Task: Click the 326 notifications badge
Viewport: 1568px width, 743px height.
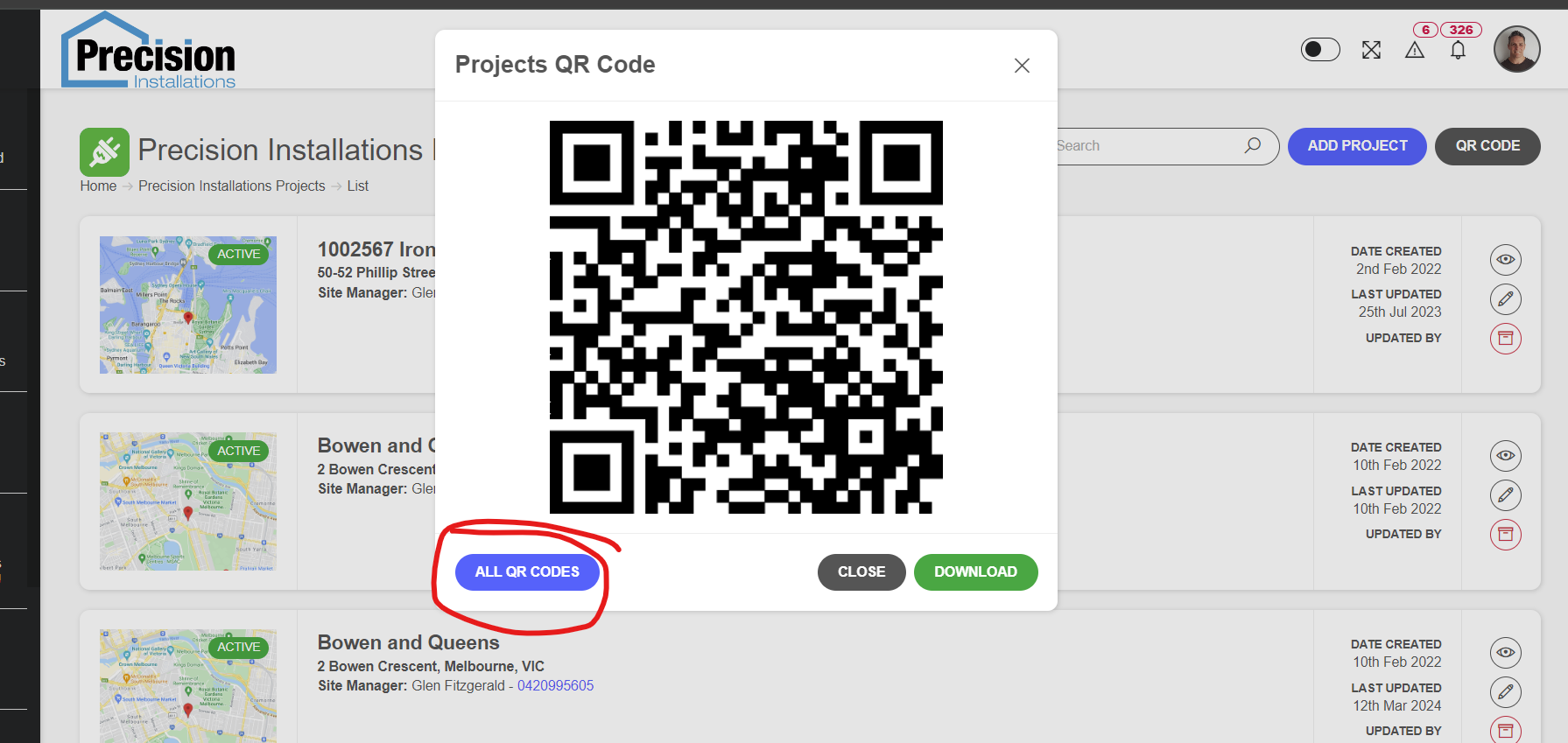Action: [1461, 30]
